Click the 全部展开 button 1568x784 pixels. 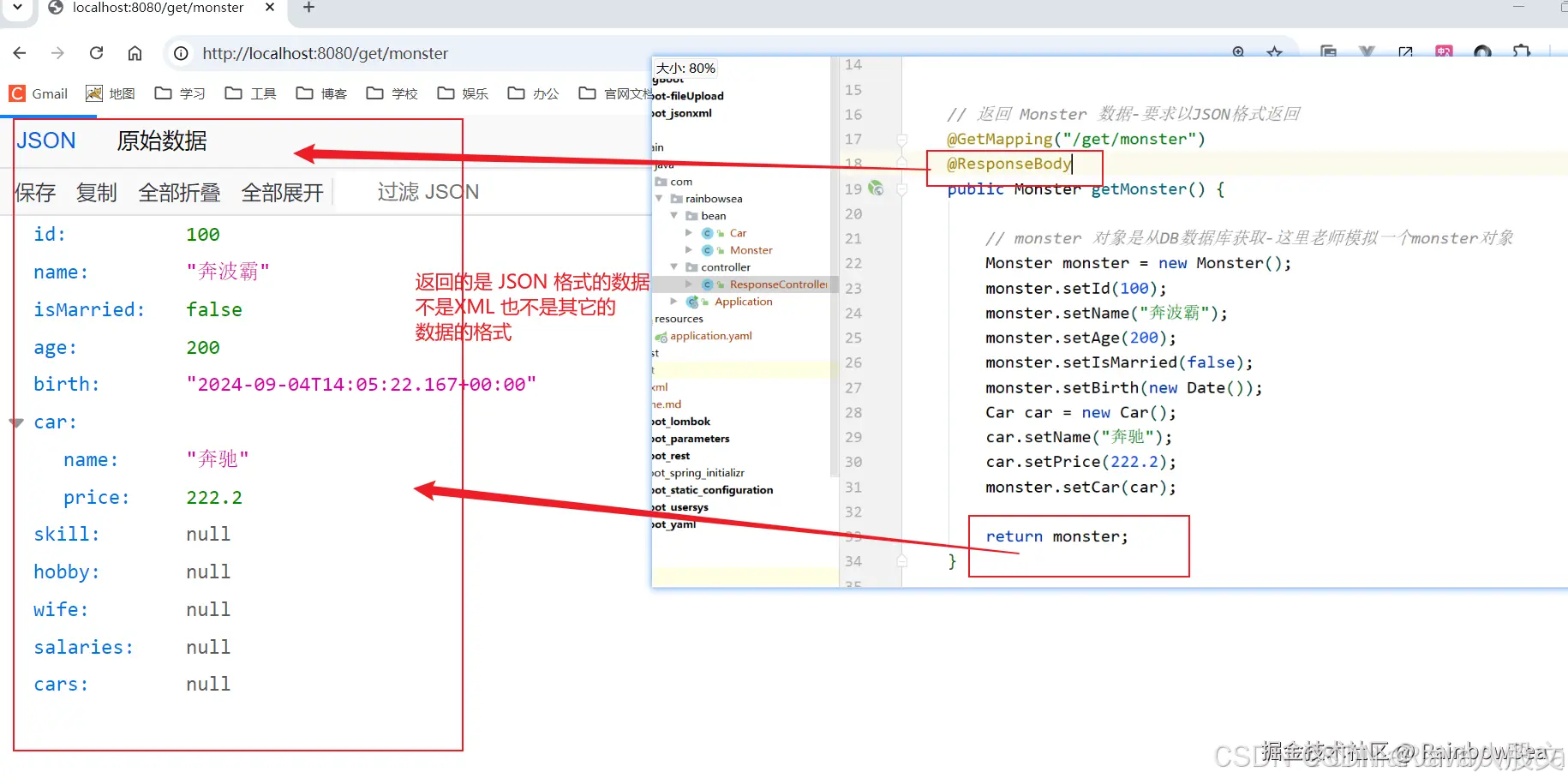click(281, 192)
